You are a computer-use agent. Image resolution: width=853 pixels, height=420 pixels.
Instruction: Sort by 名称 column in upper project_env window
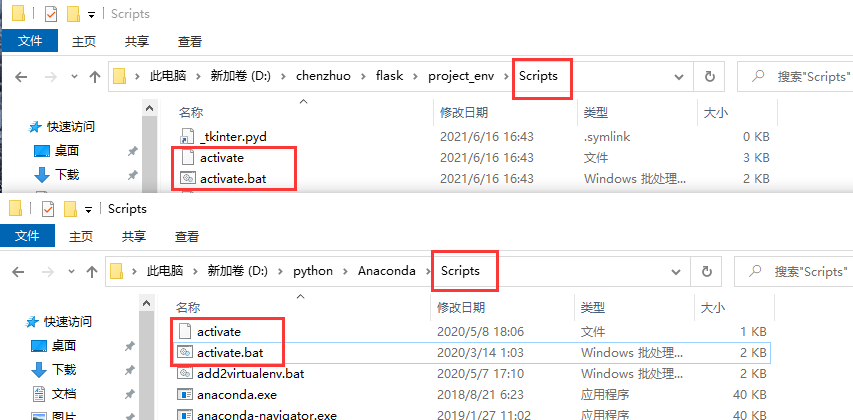(x=191, y=113)
